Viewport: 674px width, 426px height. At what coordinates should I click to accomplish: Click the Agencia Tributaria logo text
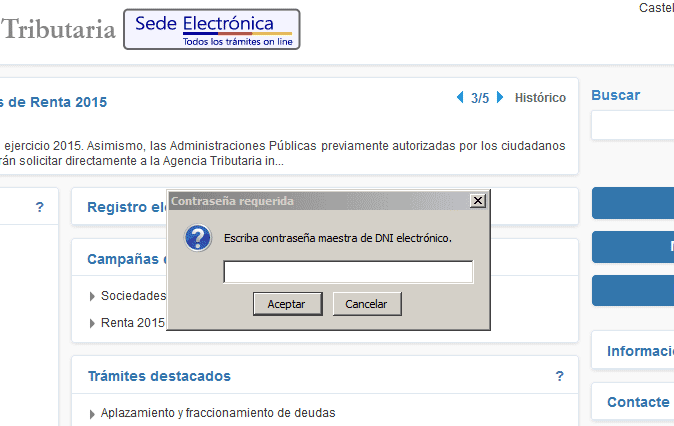point(58,30)
